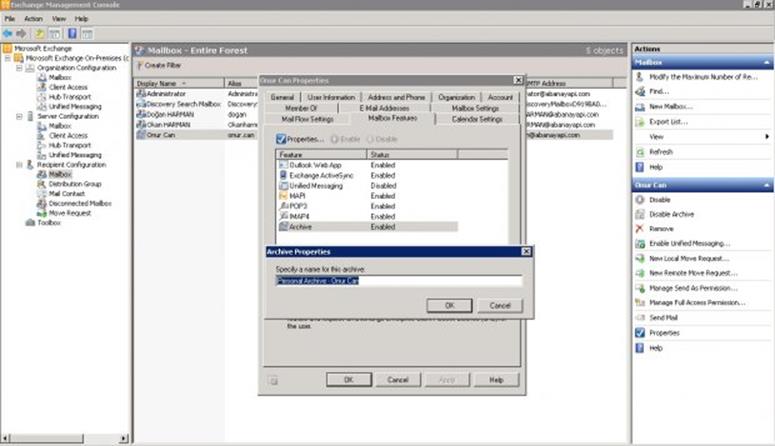Collapse Microsoft Exchange On-Premises node

(x=8, y=58)
